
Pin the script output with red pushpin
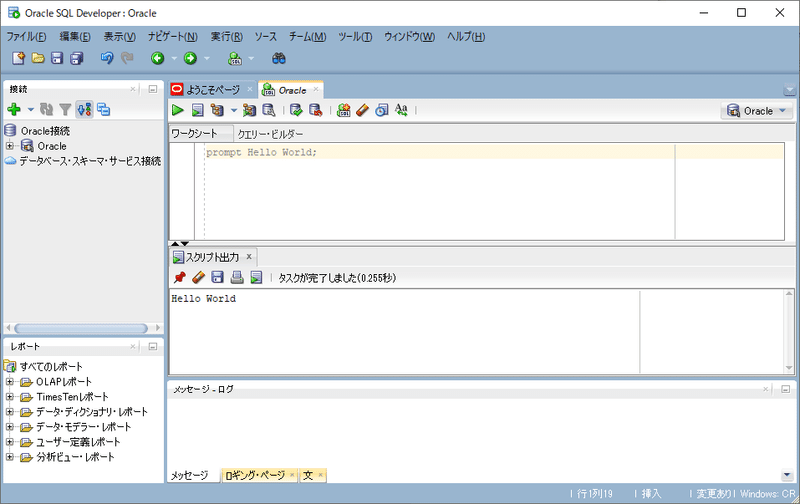click(179, 278)
